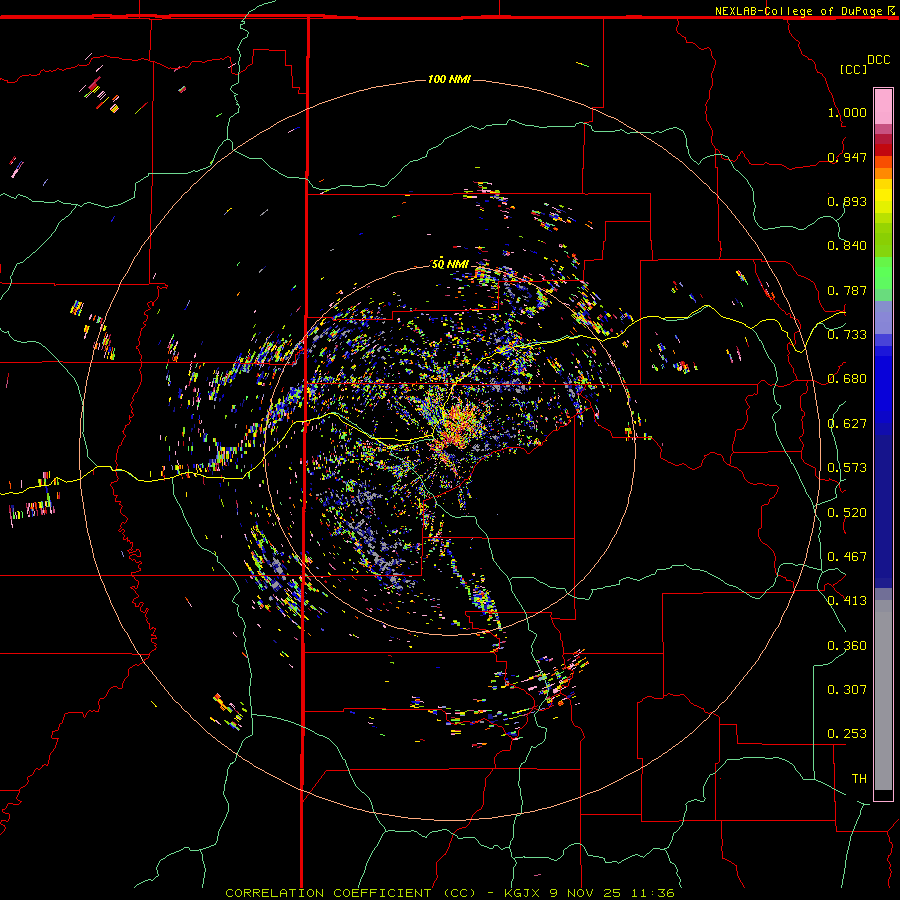900x900 pixels.
Task: Select the 0.947 scale value
Action: (x=847, y=157)
